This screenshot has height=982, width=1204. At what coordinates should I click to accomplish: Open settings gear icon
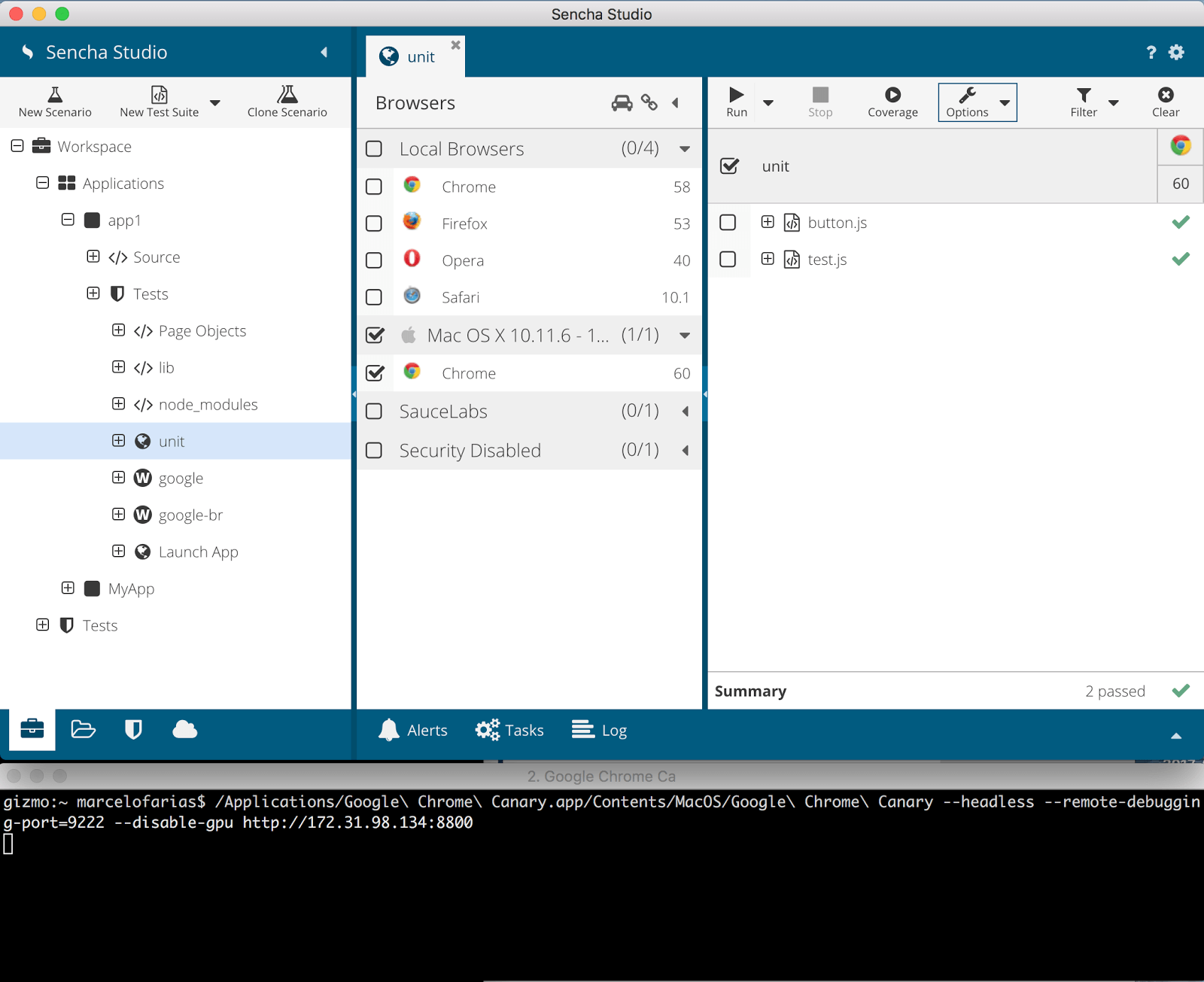coord(1176,52)
